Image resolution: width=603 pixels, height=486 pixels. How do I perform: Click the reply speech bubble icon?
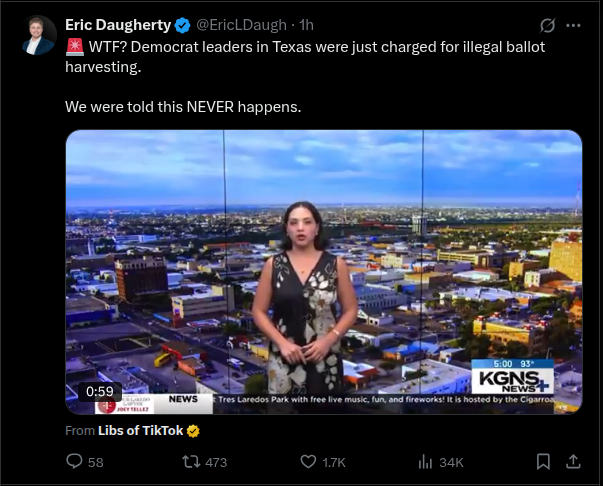click(x=74, y=461)
